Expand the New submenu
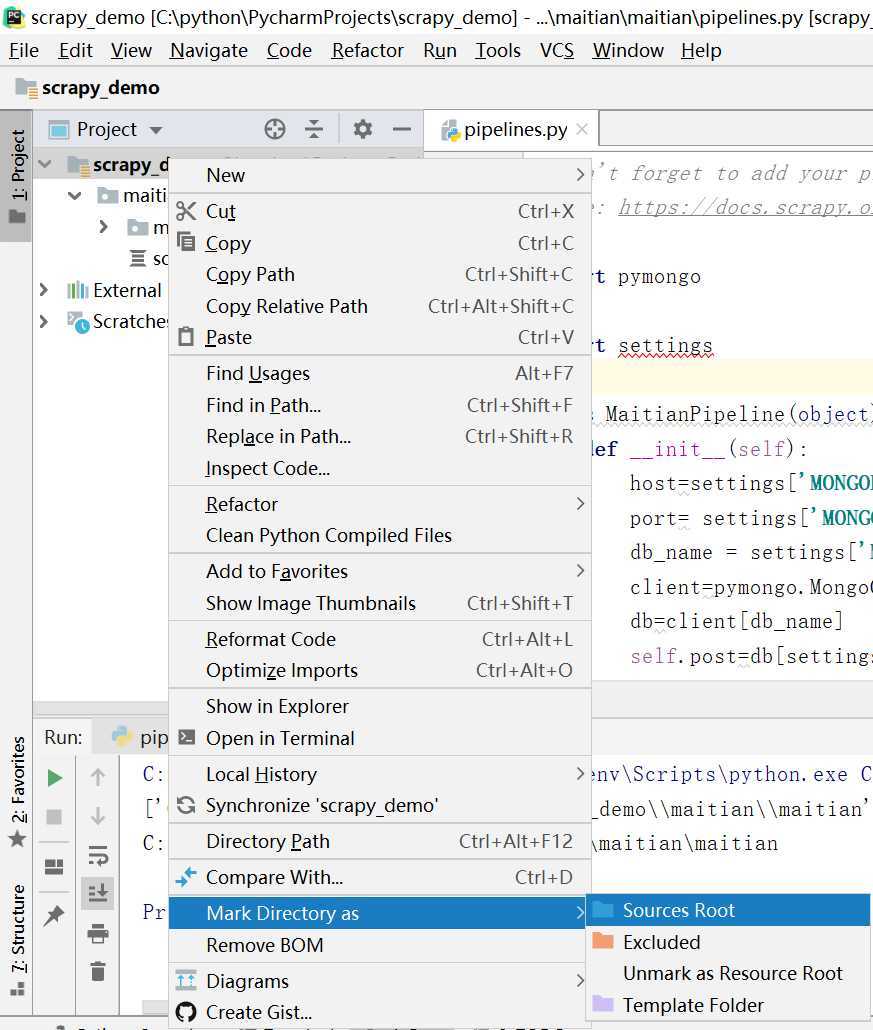The image size is (873, 1030). [380, 175]
